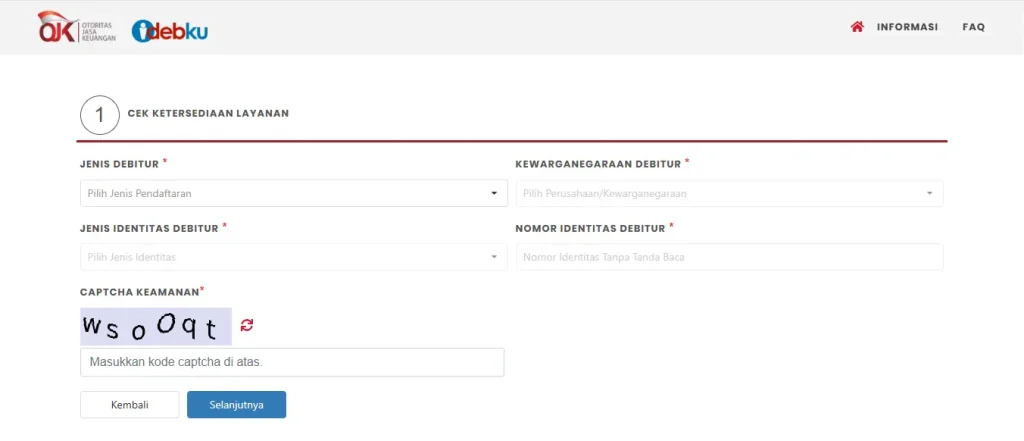Click the captcha image

pyautogui.click(x=156, y=326)
